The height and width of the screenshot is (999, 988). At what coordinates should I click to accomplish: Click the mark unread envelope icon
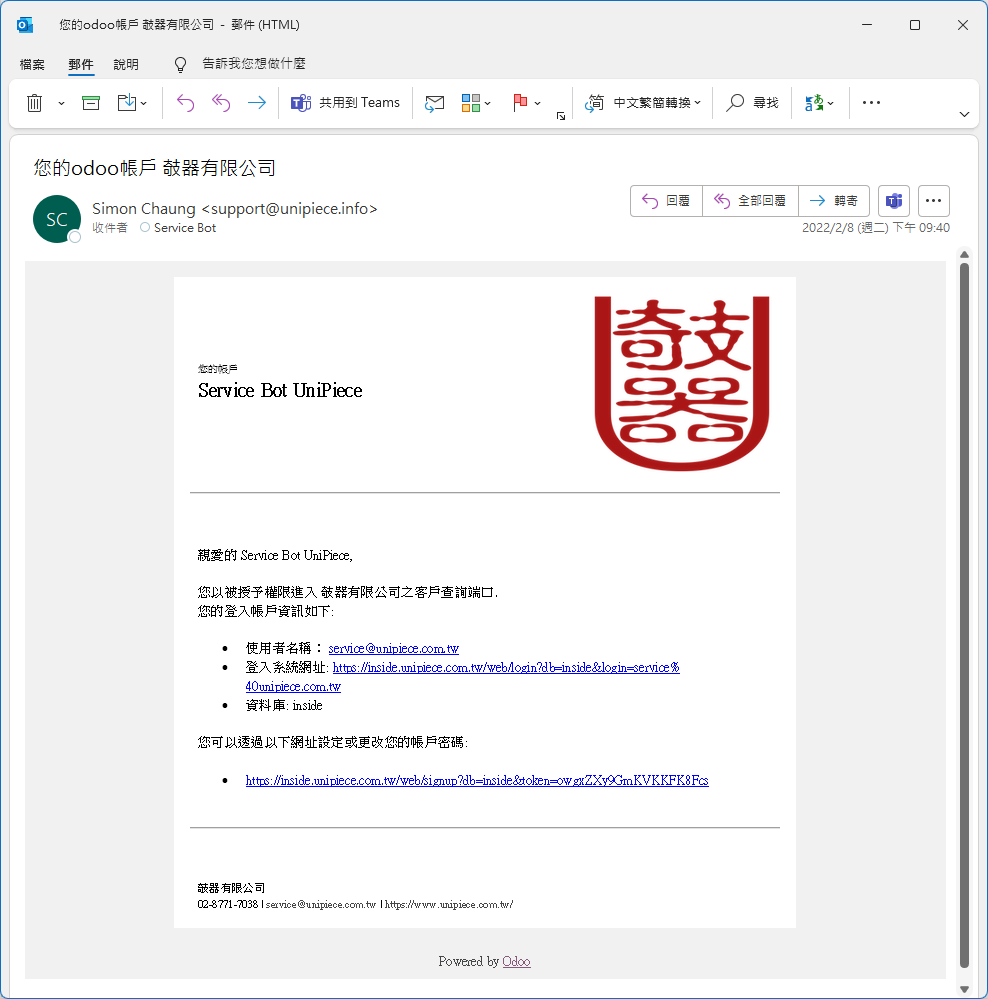pos(434,103)
